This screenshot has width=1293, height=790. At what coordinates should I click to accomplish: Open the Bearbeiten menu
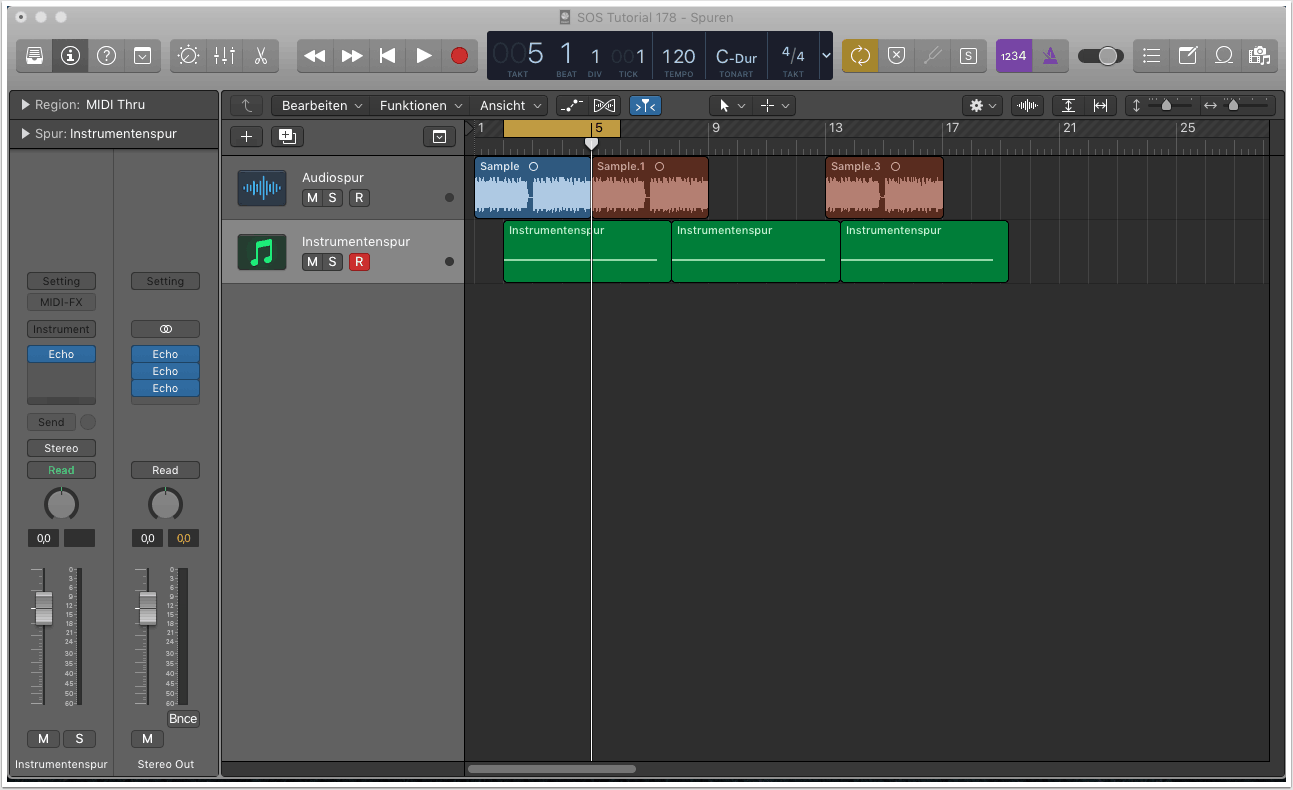(320, 105)
